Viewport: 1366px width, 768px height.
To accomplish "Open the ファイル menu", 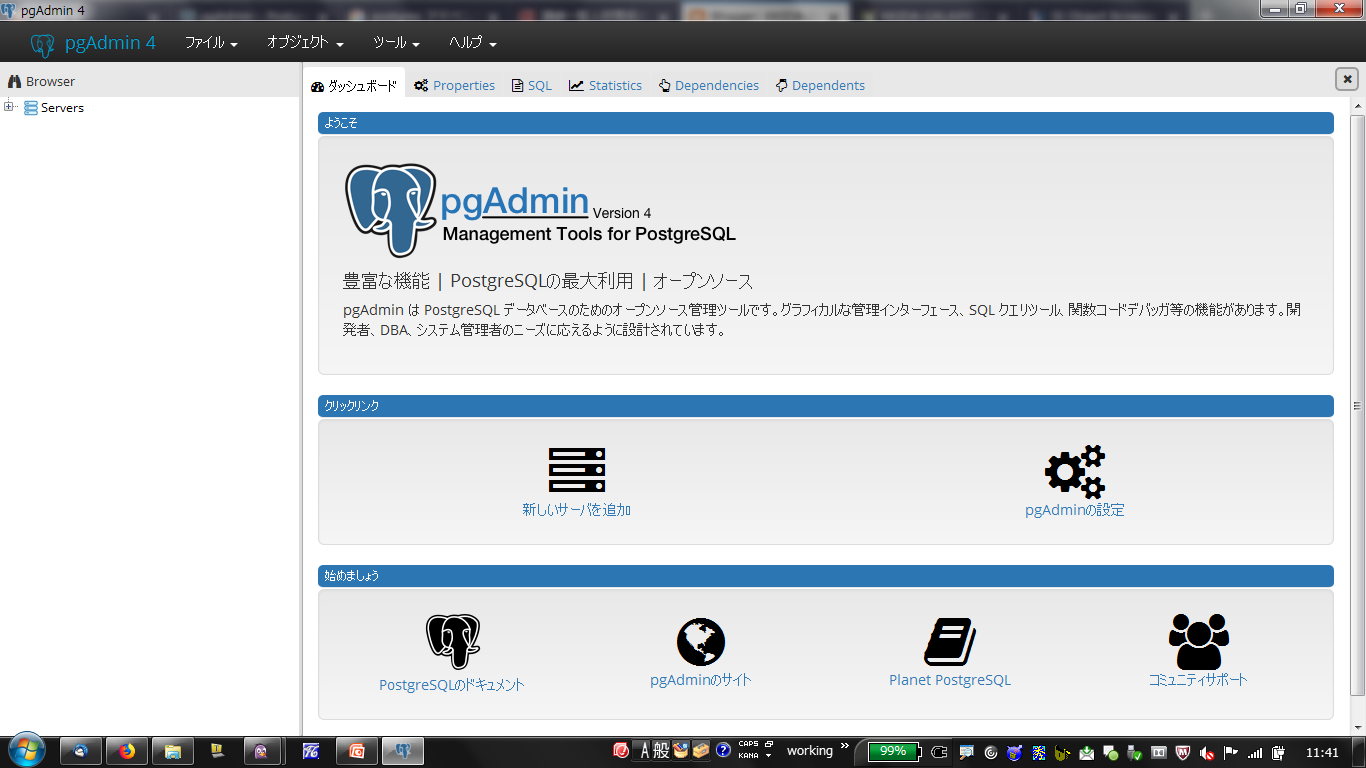I will point(211,43).
